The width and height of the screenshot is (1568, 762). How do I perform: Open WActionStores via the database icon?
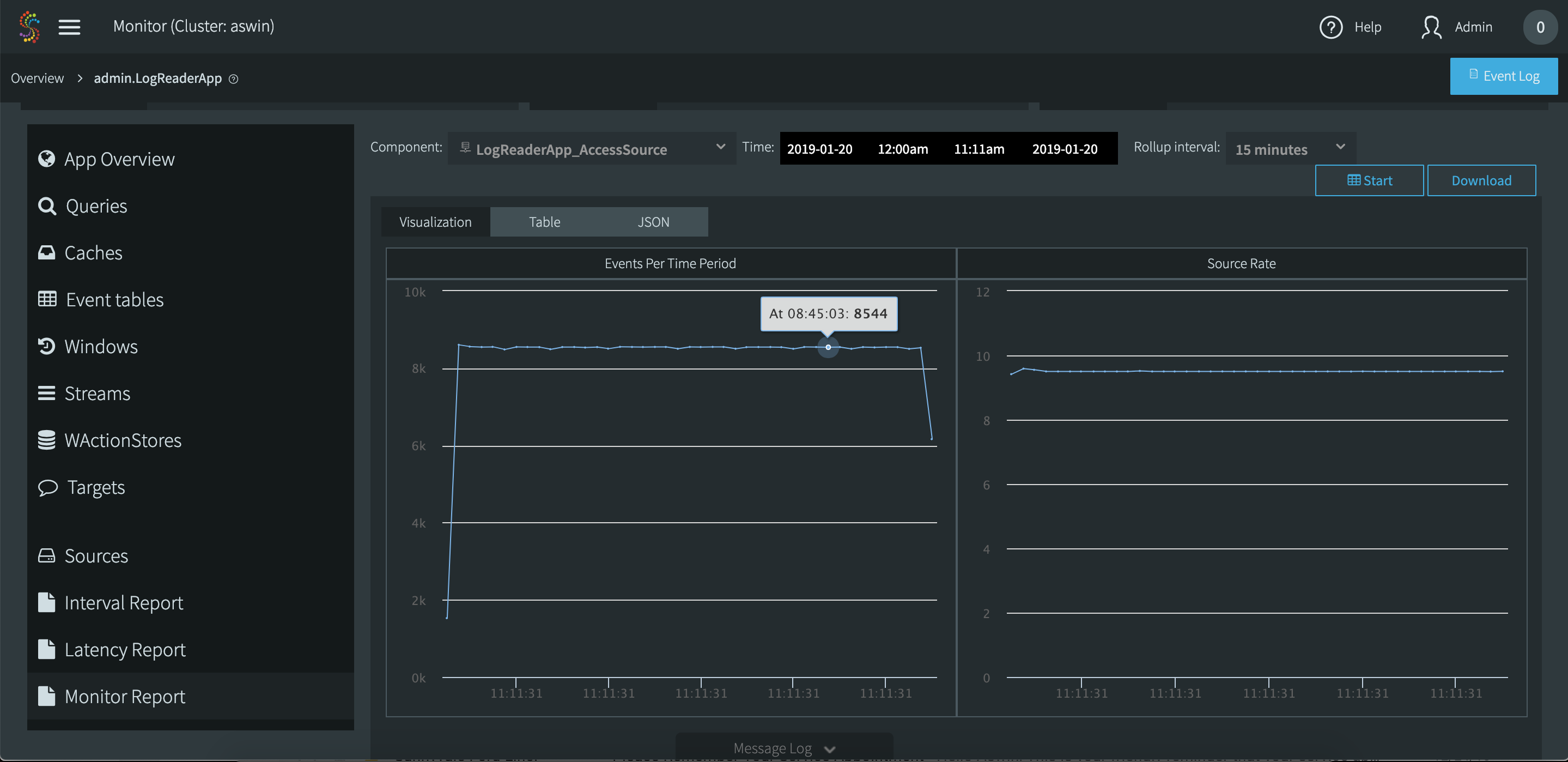[x=47, y=440]
